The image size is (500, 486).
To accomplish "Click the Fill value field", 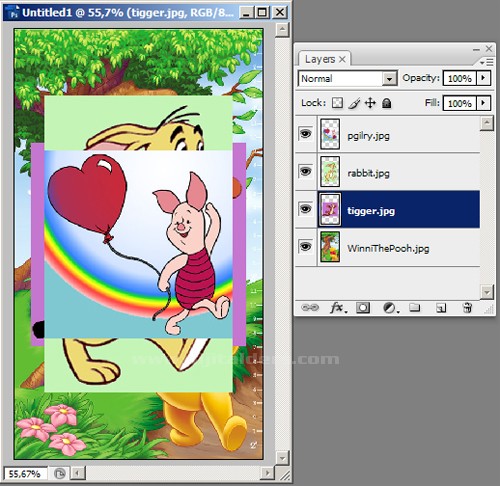I will [x=460, y=103].
